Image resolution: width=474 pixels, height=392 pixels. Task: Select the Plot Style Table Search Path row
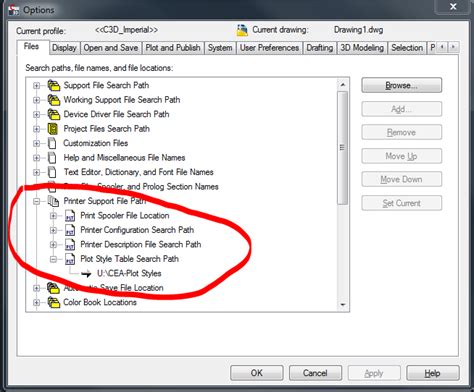tap(130, 259)
